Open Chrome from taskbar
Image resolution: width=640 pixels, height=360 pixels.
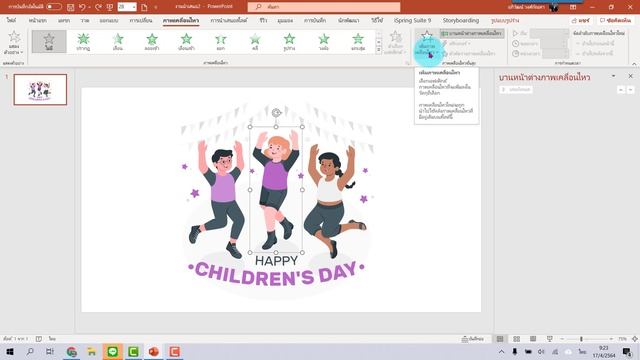[x=71, y=351]
